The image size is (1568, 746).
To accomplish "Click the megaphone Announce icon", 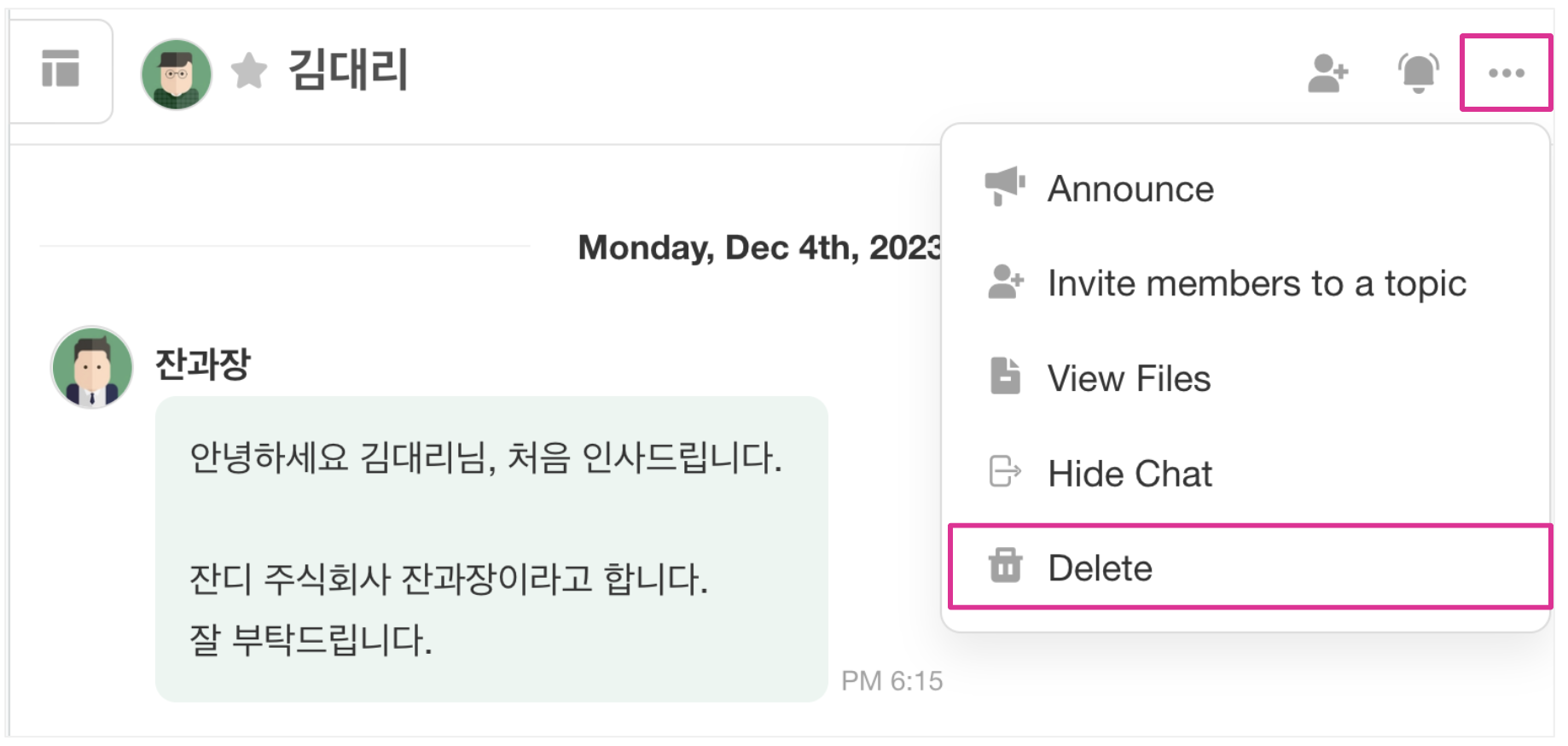I will [x=1005, y=185].
